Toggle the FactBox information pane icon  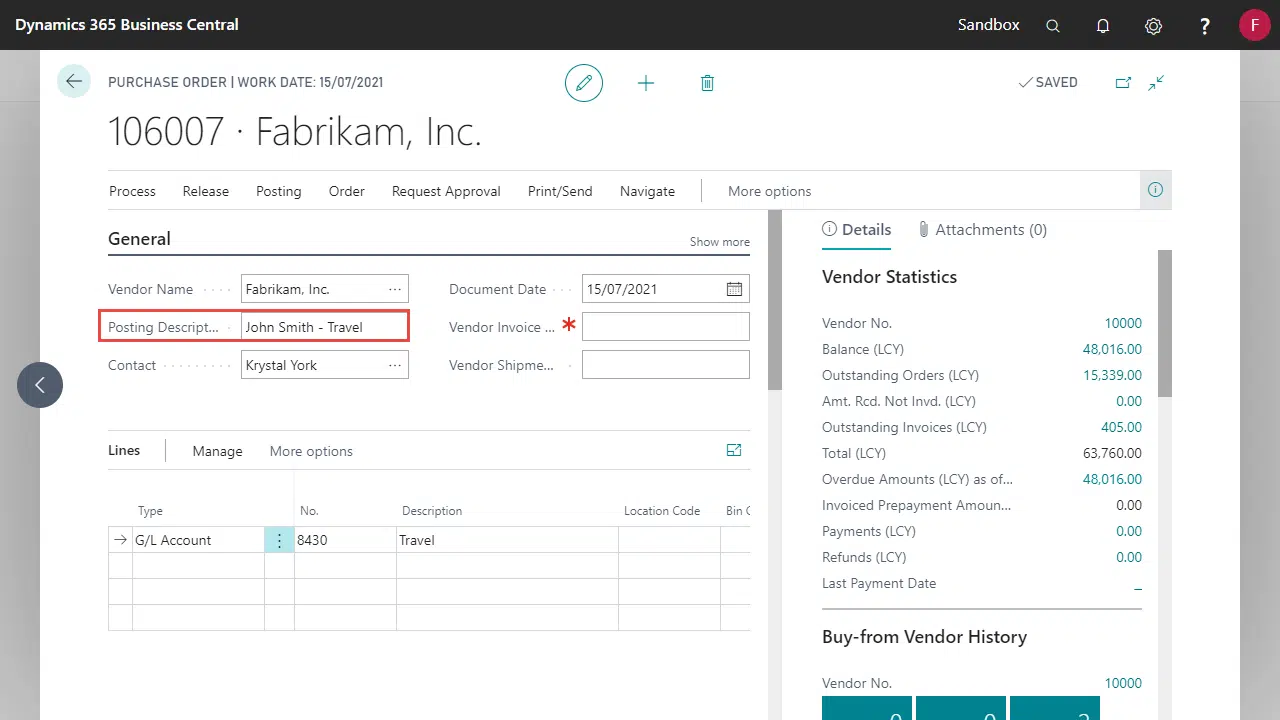tap(1155, 190)
